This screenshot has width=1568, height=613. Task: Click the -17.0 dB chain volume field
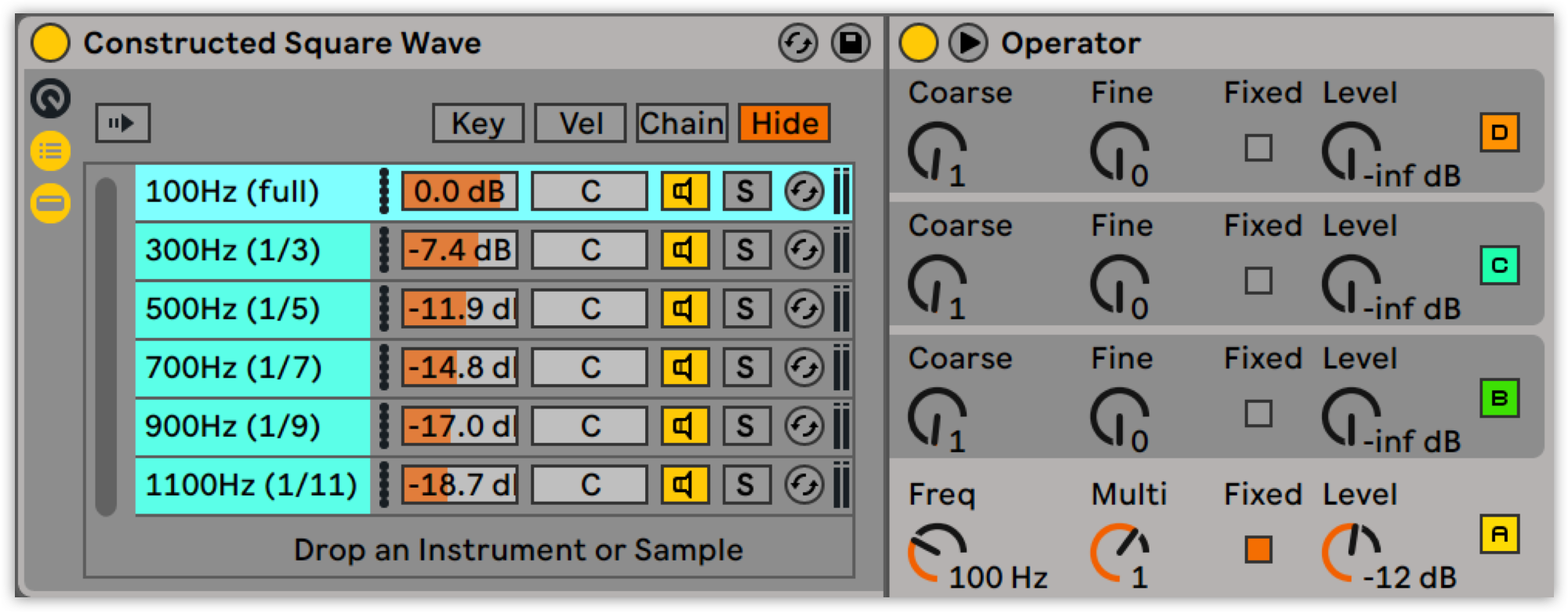[x=460, y=426]
